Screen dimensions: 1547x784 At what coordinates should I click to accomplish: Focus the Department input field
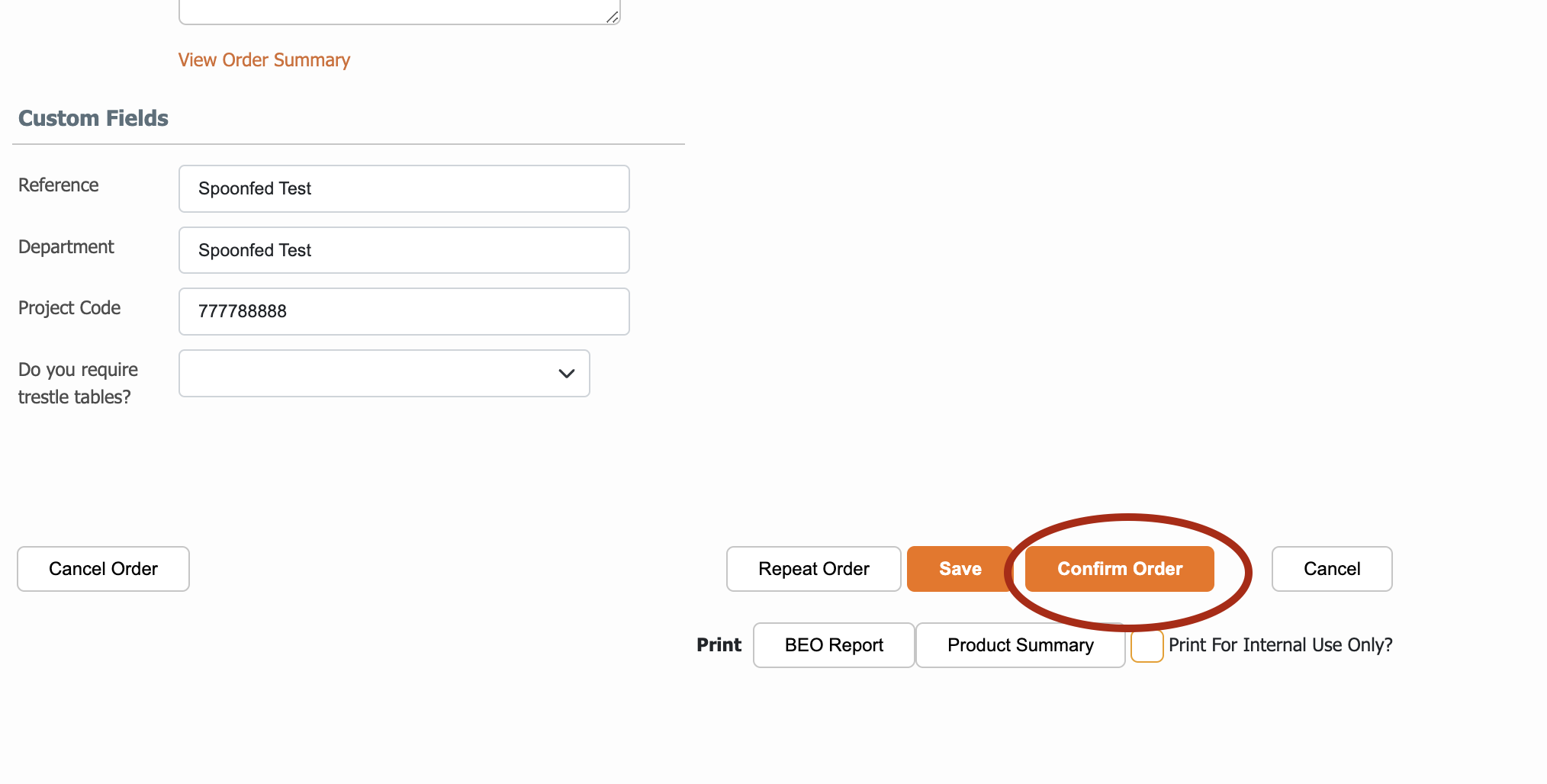click(x=404, y=250)
